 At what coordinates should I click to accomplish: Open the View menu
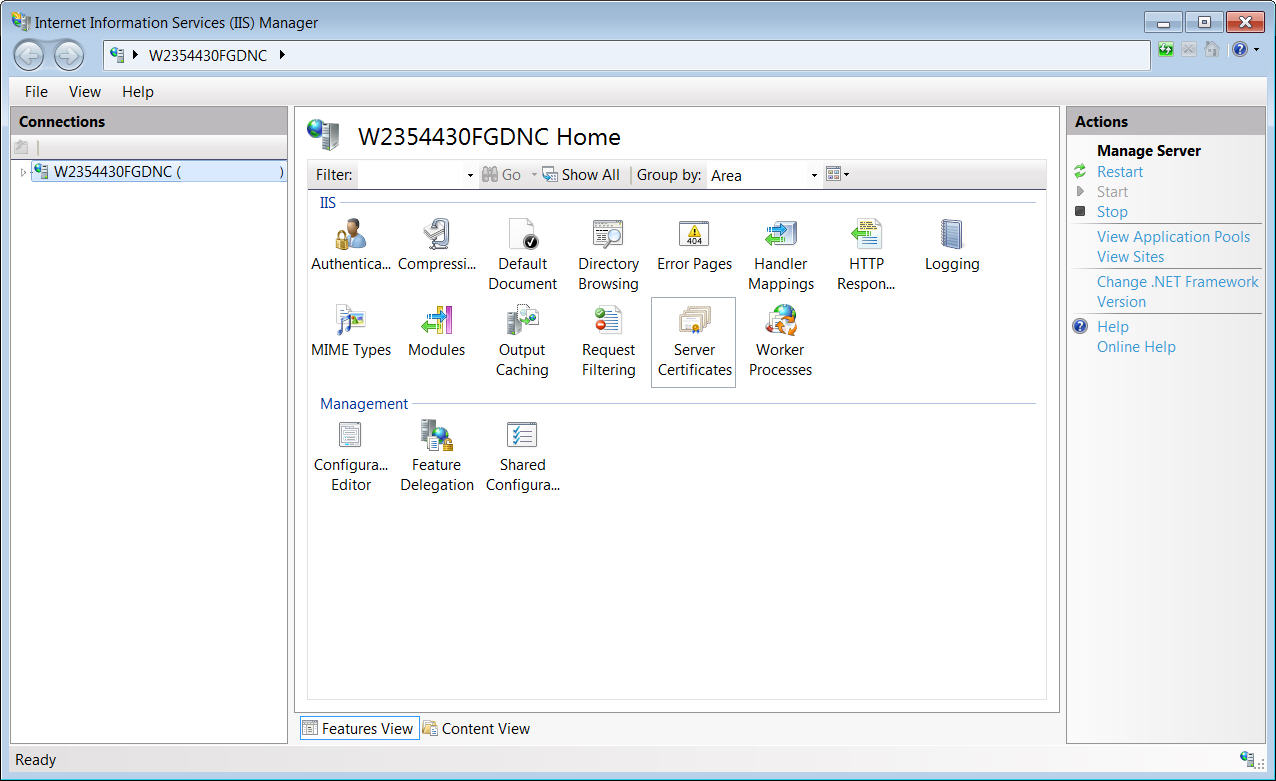84,92
